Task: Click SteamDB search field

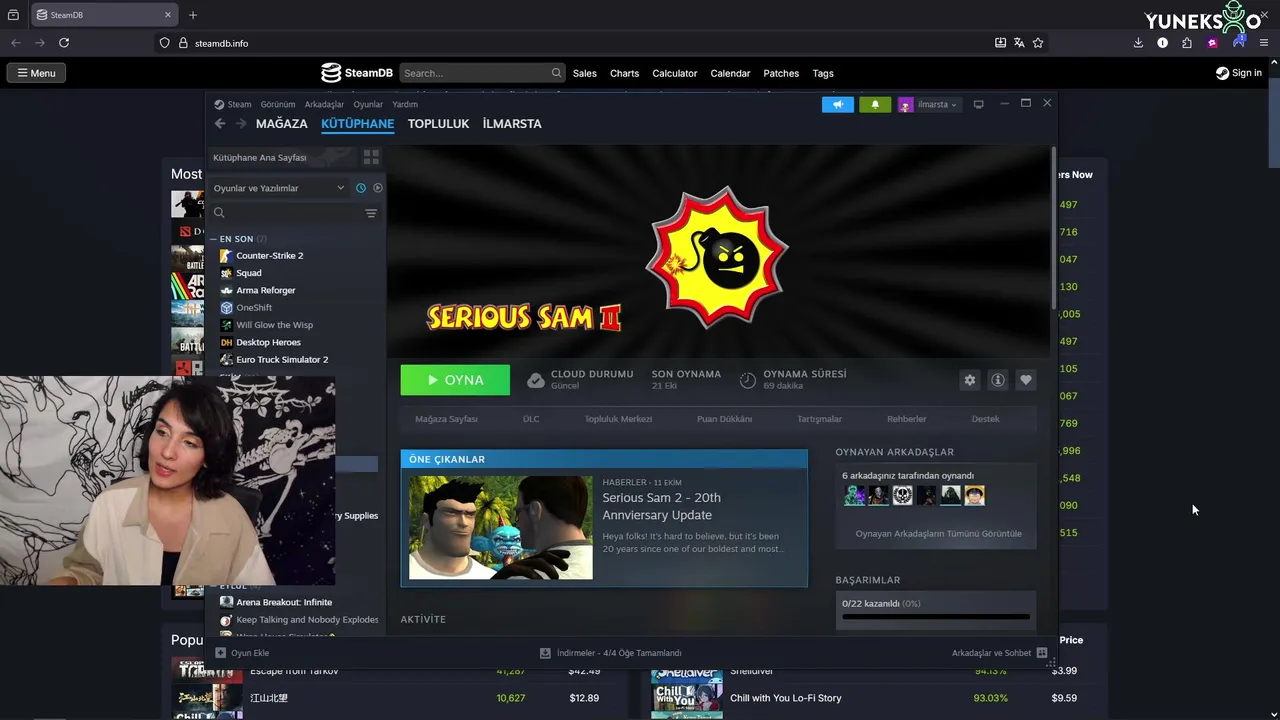Action: pyautogui.click(x=482, y=73)
